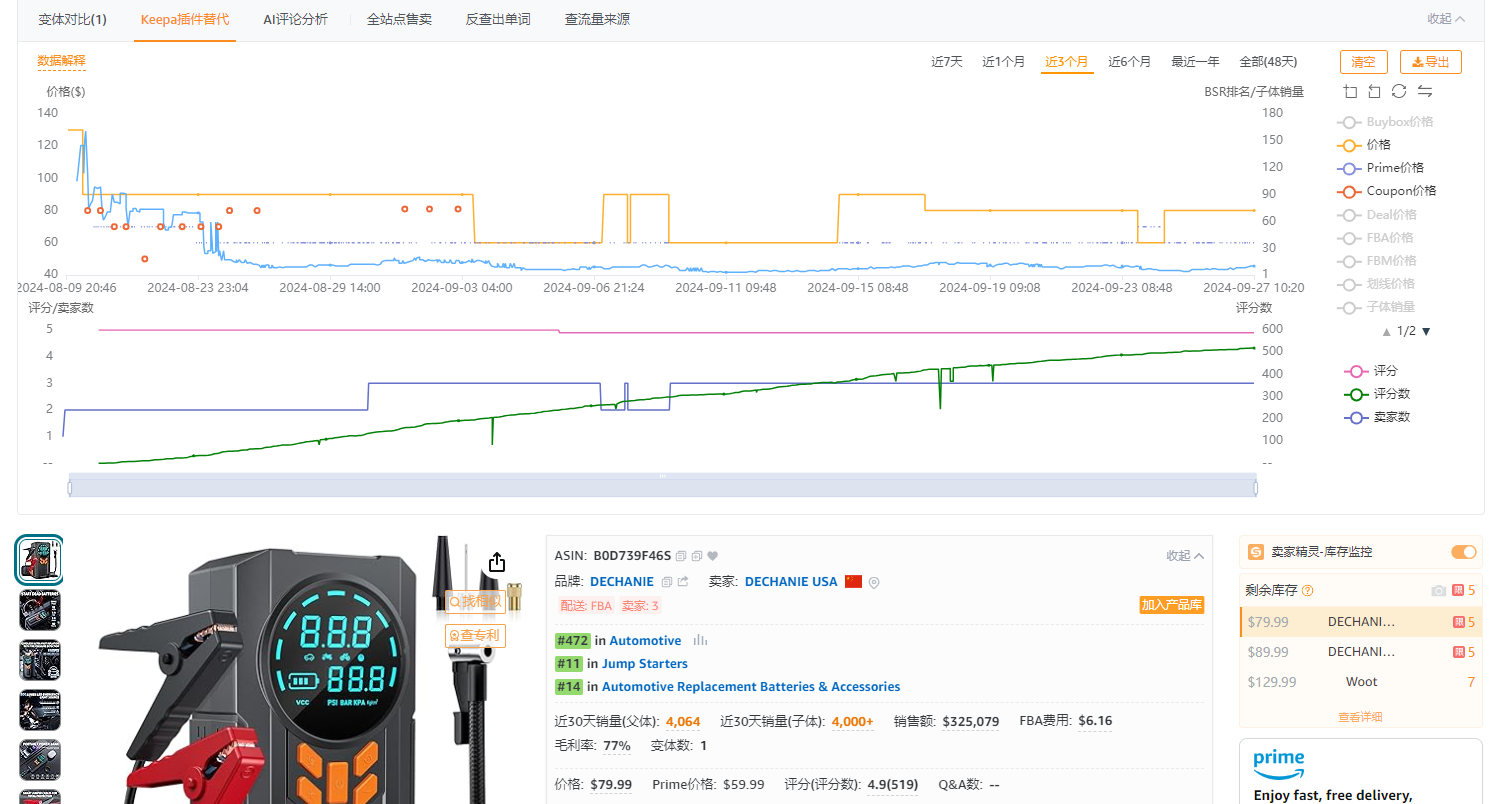1502x804 pixels.
Task: Go to next legend page arrow
Action: click(1426, 331)
